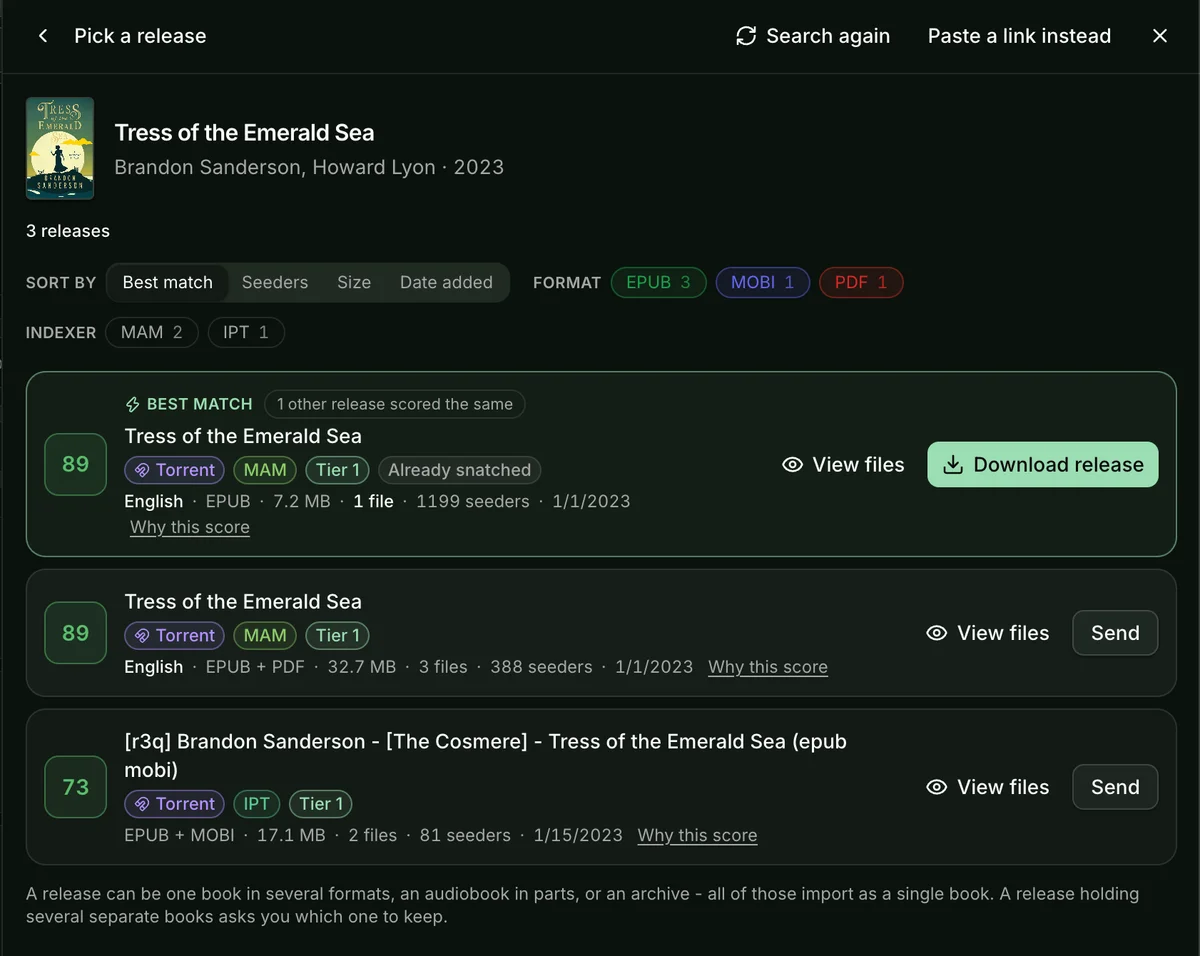Filter by EPUB format chip
The width and height of the screenshot is (1200, 956).
[658, 282]
